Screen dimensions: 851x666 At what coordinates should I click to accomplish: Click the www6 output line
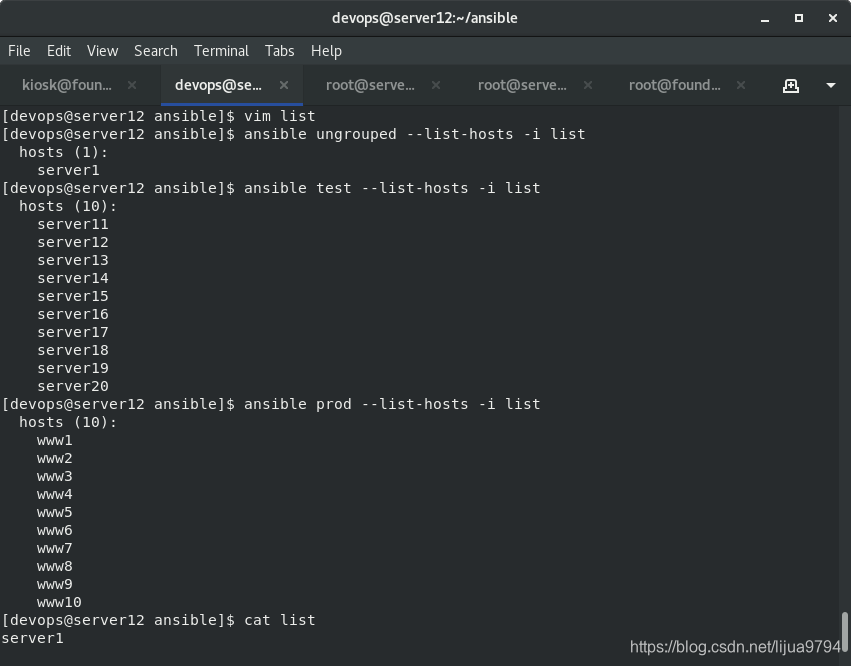pos(55,530)
